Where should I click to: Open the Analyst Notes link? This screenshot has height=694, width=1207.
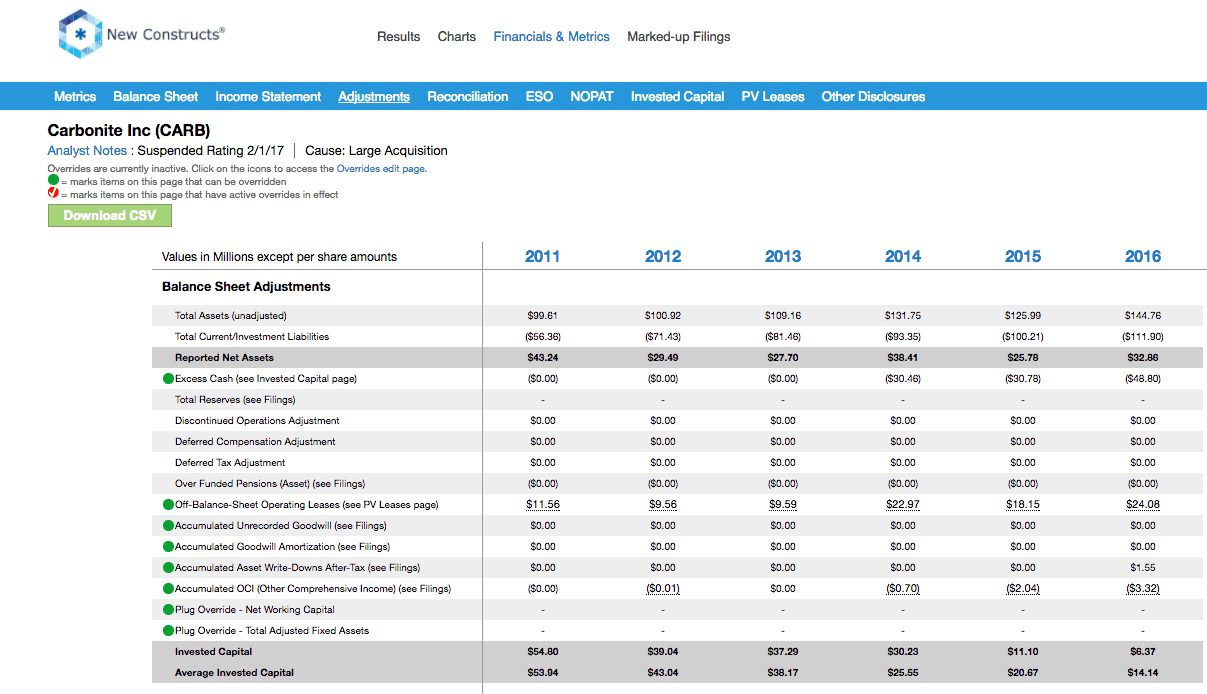click(x=87, y=151)
